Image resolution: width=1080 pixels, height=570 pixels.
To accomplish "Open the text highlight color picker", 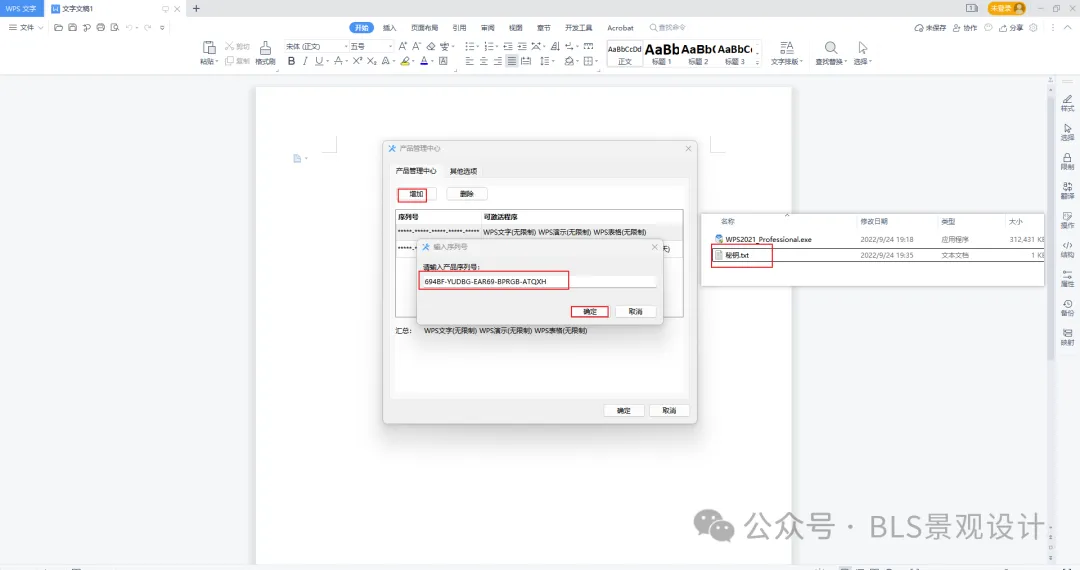I will click(406, 61).
